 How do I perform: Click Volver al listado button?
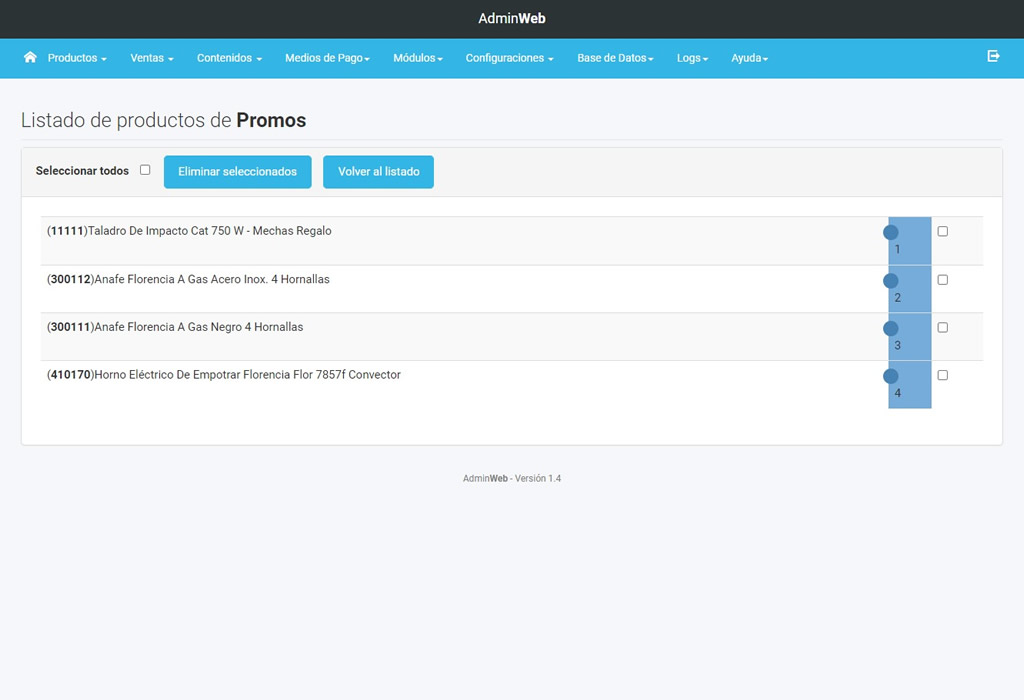tap(378, 172)
